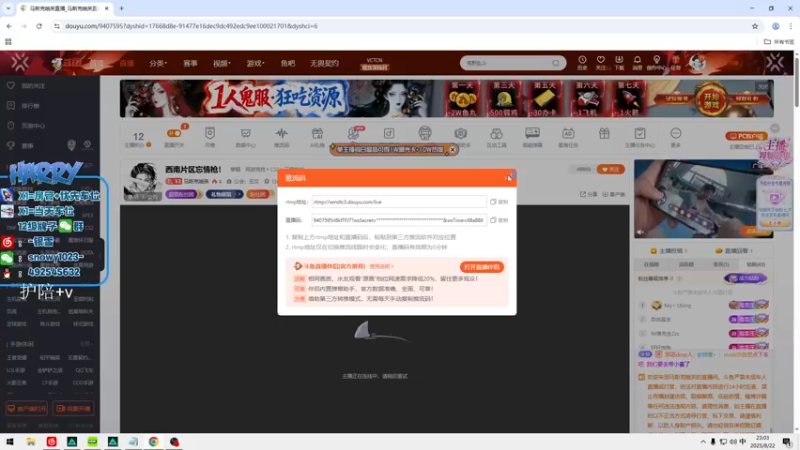The width and height of the screenshot is (800, 450).
Task: Click the 分享 share icon
Action: (x=589, y=194)
